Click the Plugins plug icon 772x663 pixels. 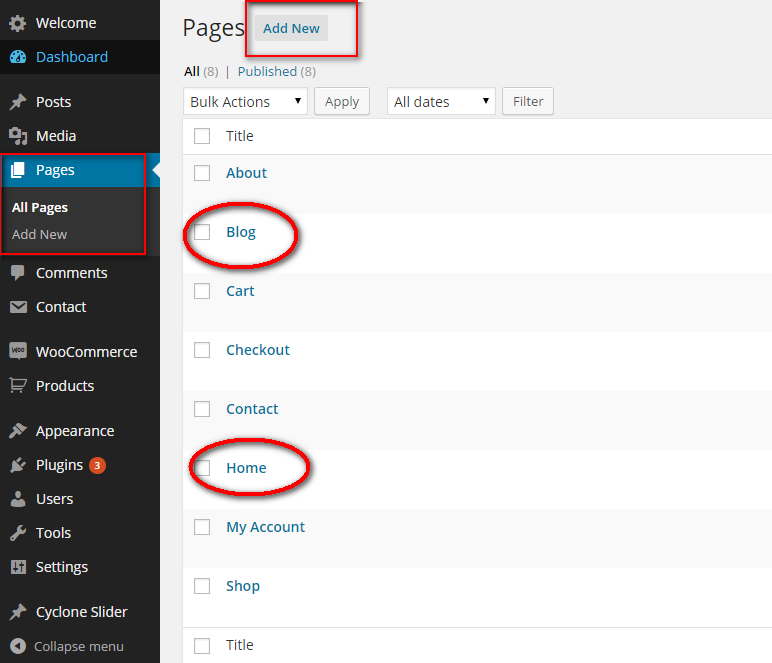click(18, 465)
